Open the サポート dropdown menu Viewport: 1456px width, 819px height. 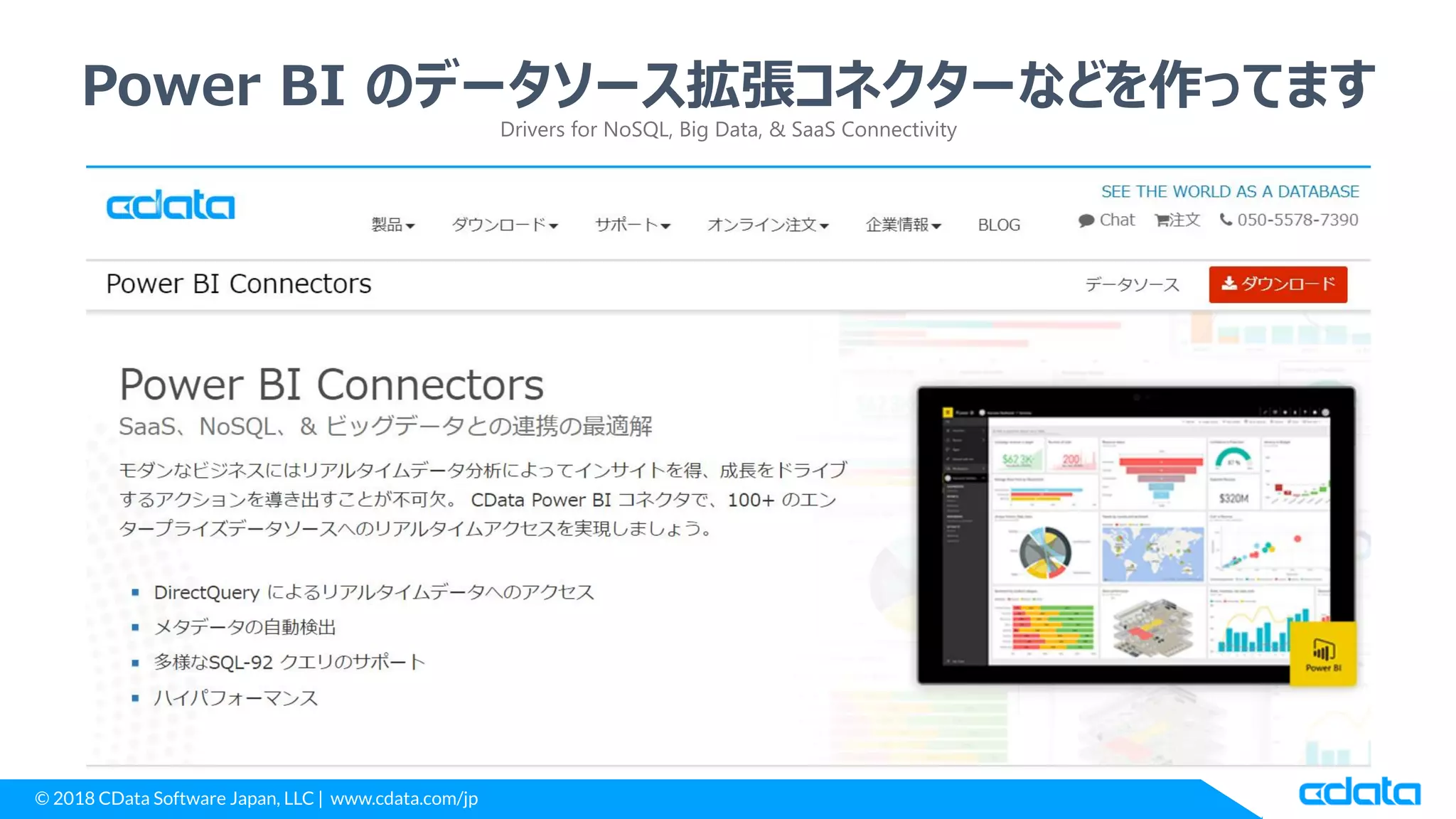pyautogui.click(x=633, y=225)
